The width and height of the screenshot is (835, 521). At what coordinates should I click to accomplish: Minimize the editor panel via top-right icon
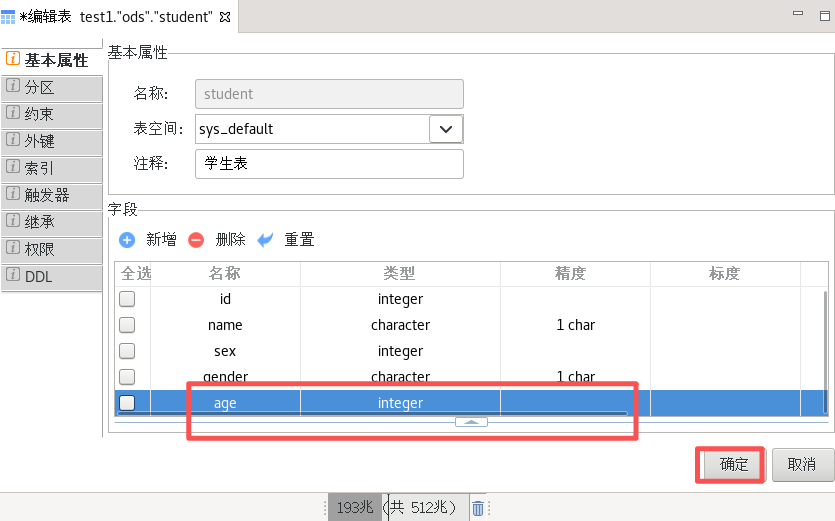[x=797, y=15]
